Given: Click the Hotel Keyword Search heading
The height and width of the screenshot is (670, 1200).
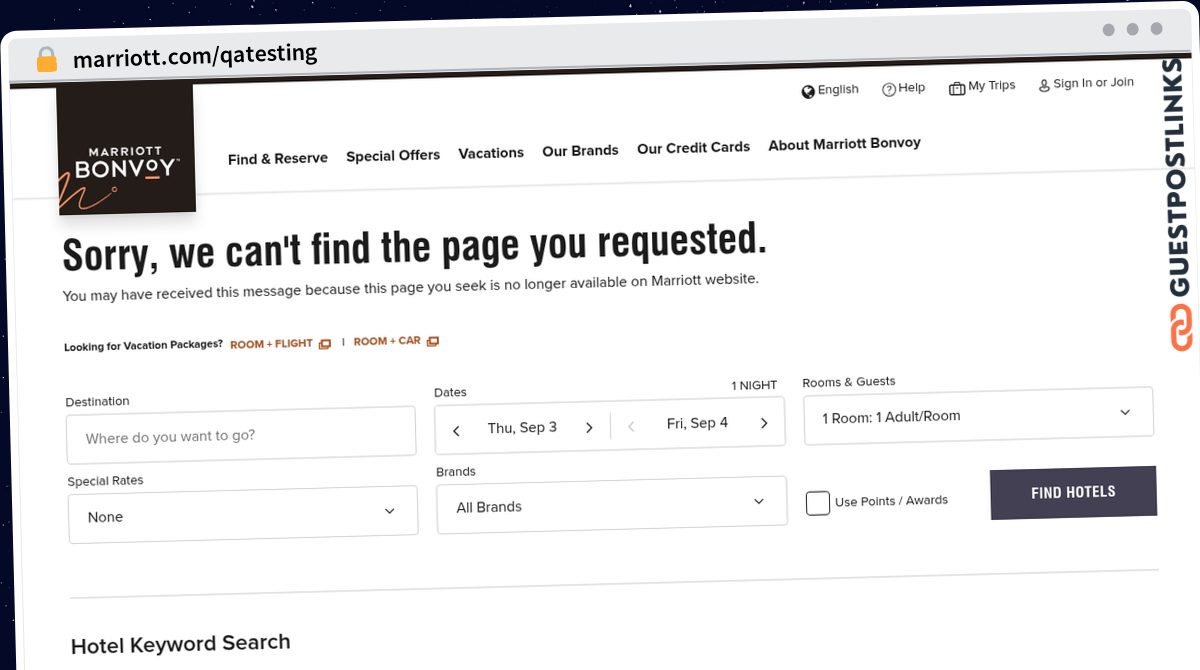Looking at the screenshot, I should click(180, 644).
